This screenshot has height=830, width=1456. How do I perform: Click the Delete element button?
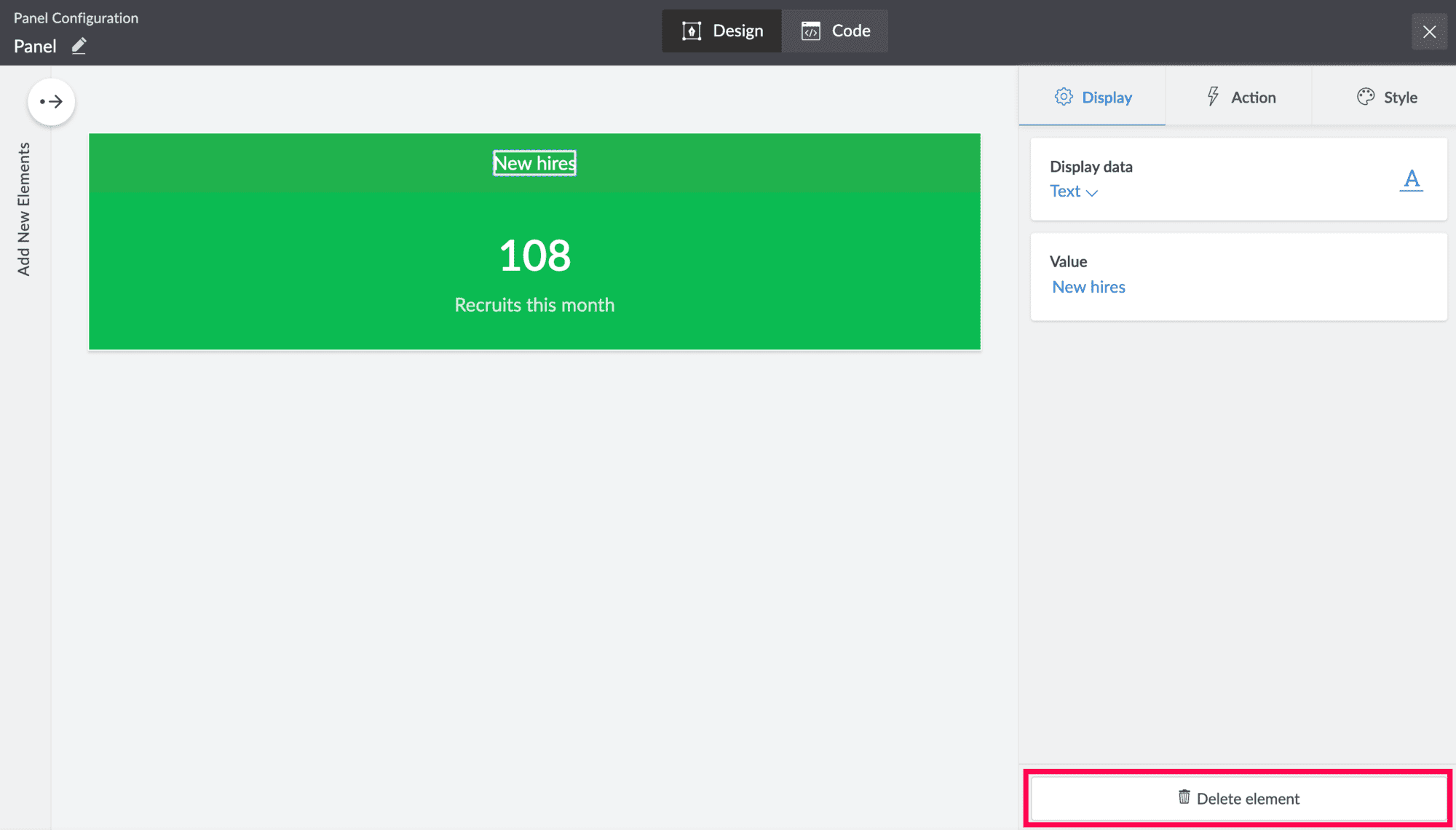[x=1238, y=799]
